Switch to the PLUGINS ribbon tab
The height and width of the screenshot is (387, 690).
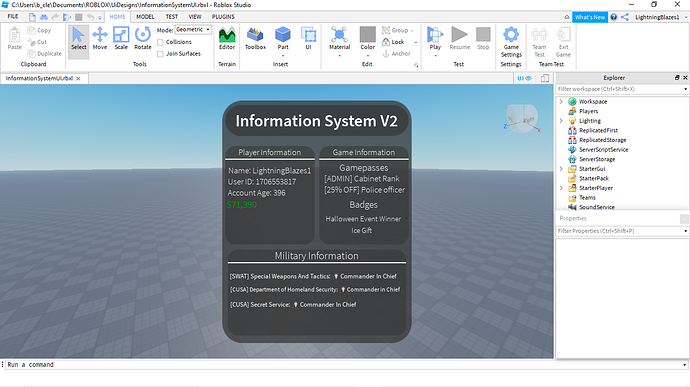click(x=223, y=17)
